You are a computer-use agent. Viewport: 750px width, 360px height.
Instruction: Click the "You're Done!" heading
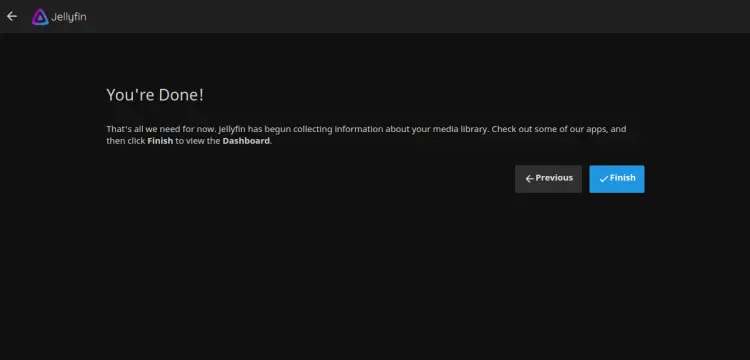point(155,95)
